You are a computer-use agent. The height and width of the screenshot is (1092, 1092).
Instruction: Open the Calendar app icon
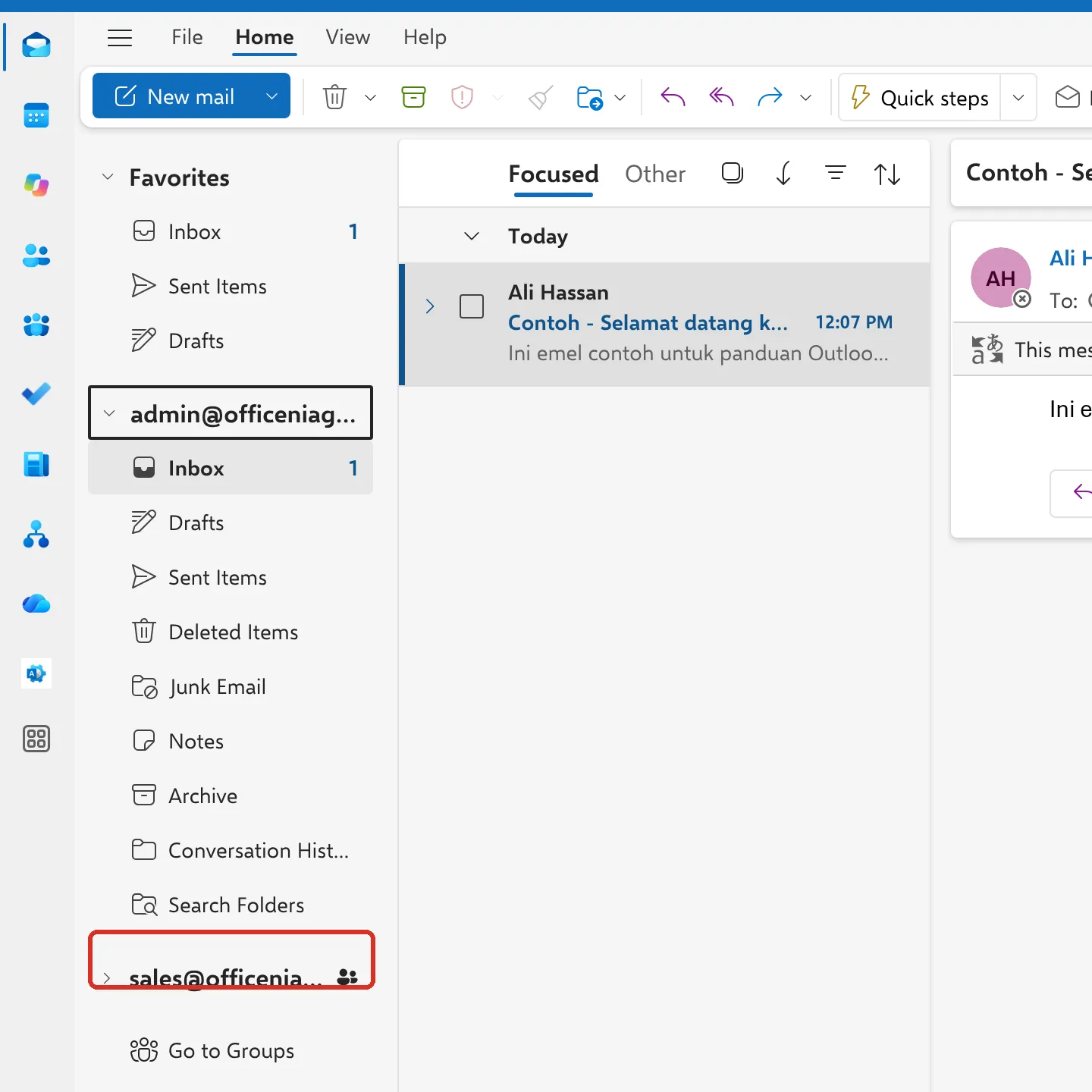36,115
